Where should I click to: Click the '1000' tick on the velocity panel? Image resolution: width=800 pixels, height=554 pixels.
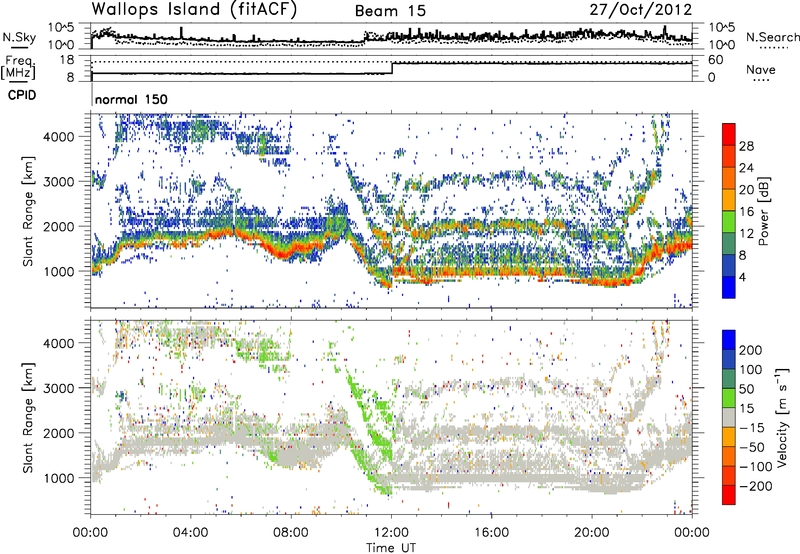(58, 478)
